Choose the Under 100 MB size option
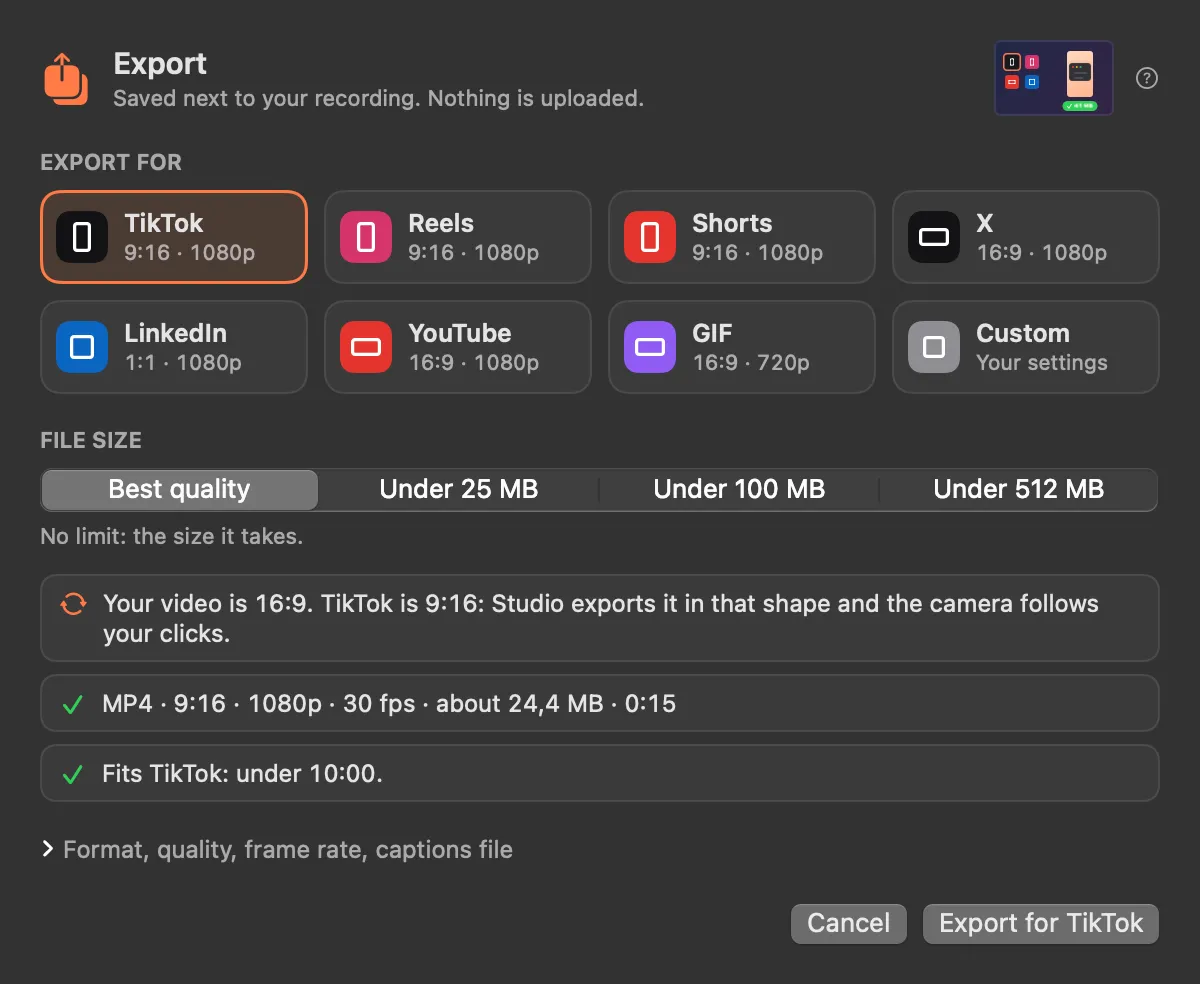 pyautogui.click(x=739, y=490)
